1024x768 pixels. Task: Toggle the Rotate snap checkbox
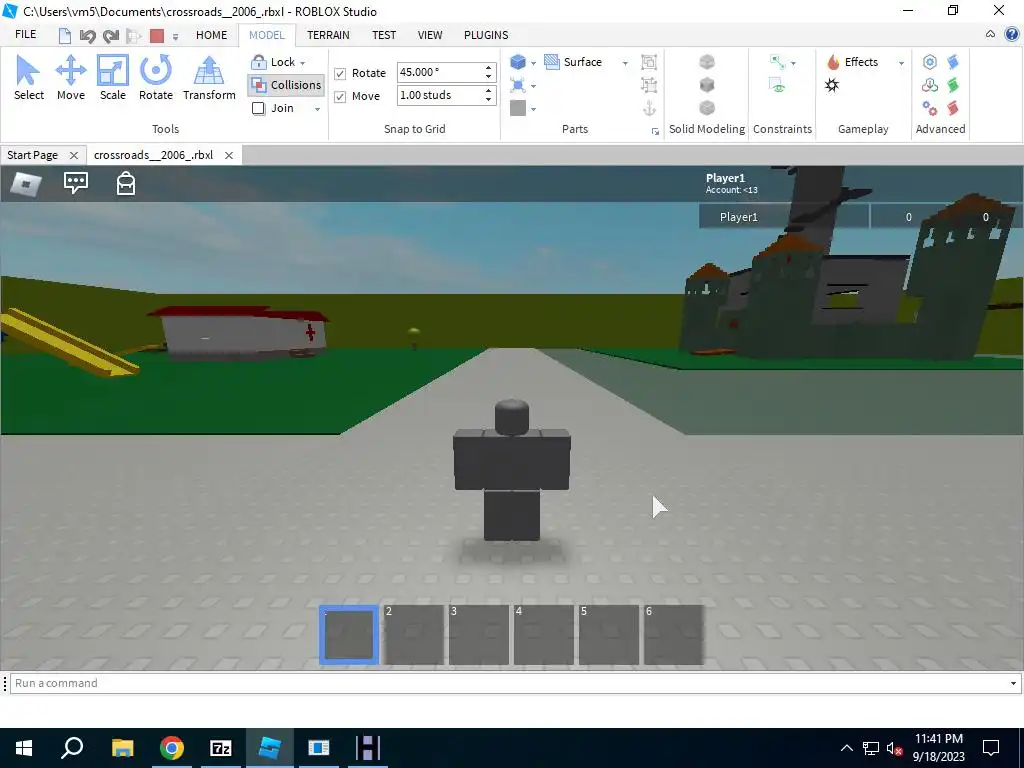pos(340,73)
